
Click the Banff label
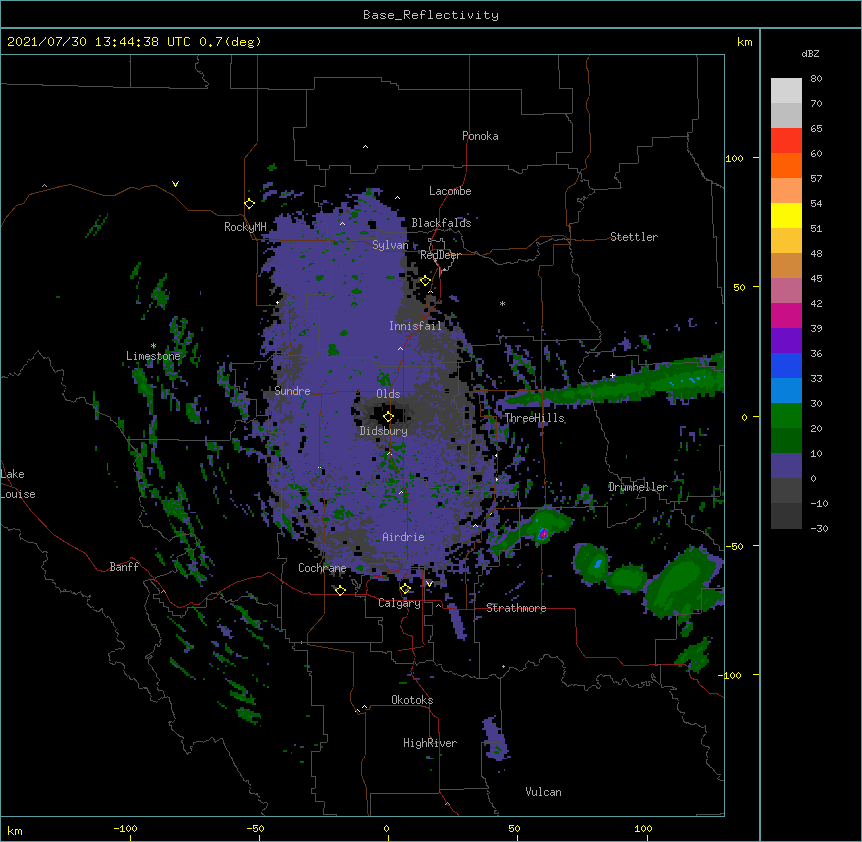124,567
